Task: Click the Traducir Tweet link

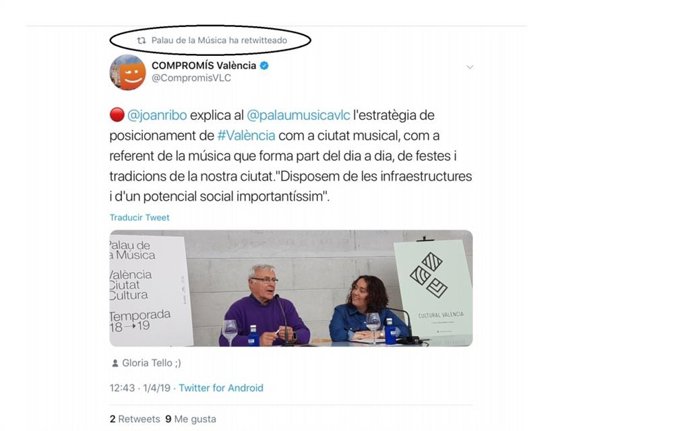Action: coord(139,217)
